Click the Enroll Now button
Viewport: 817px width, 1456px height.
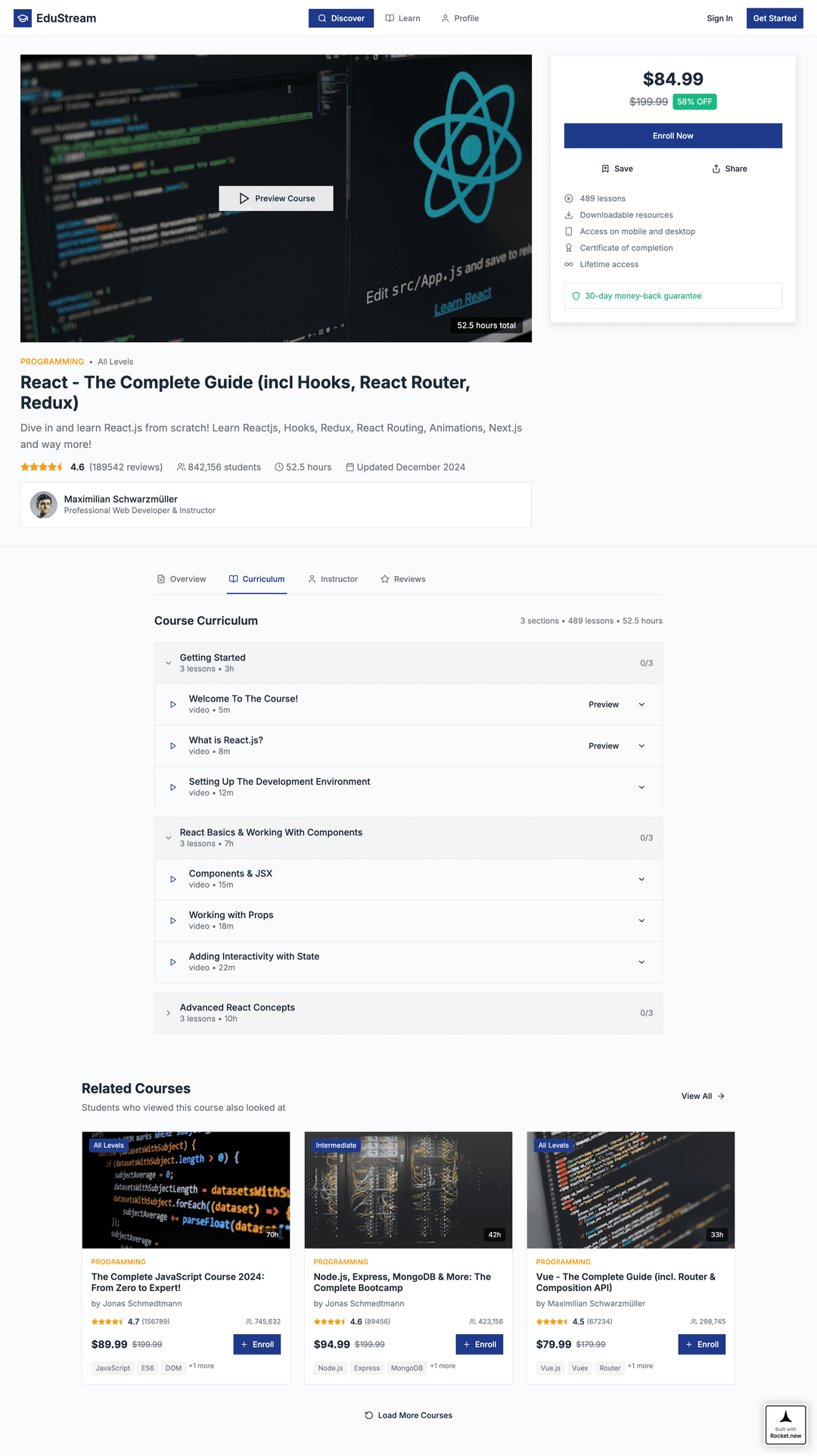coord(672,135)
